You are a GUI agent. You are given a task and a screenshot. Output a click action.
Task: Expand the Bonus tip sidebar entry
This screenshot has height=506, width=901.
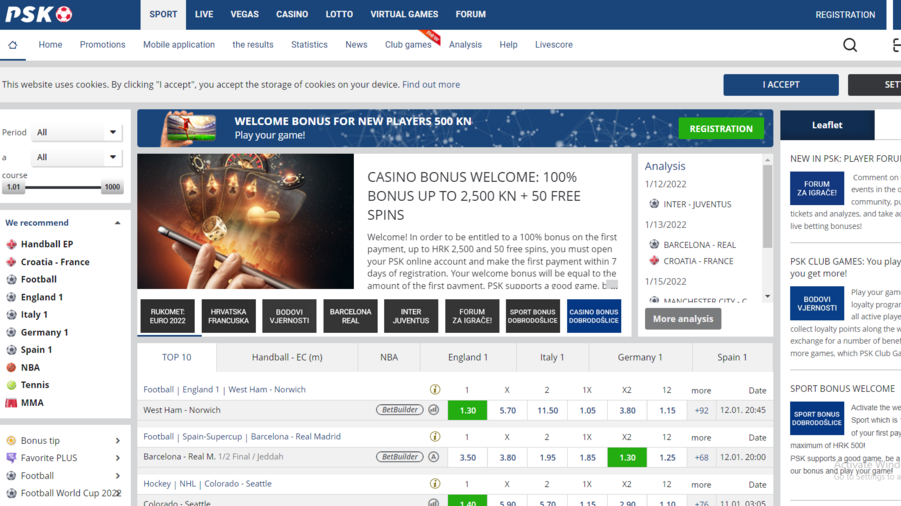(117, 440)
